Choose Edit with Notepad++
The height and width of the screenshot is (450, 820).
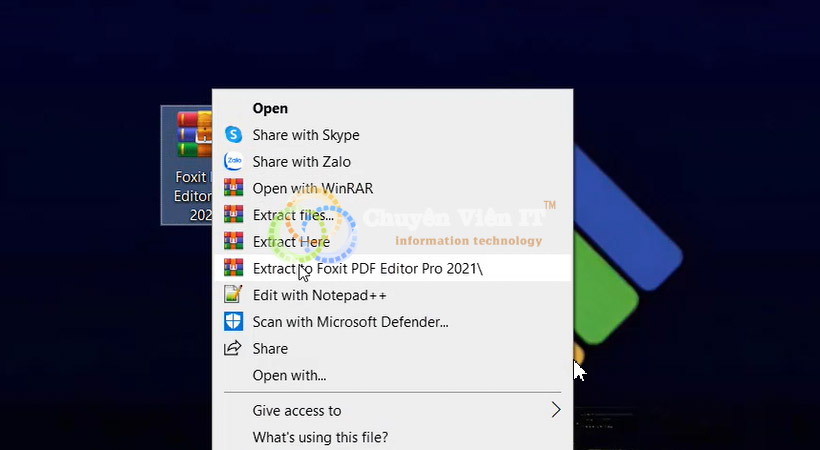tap(392, 295)
